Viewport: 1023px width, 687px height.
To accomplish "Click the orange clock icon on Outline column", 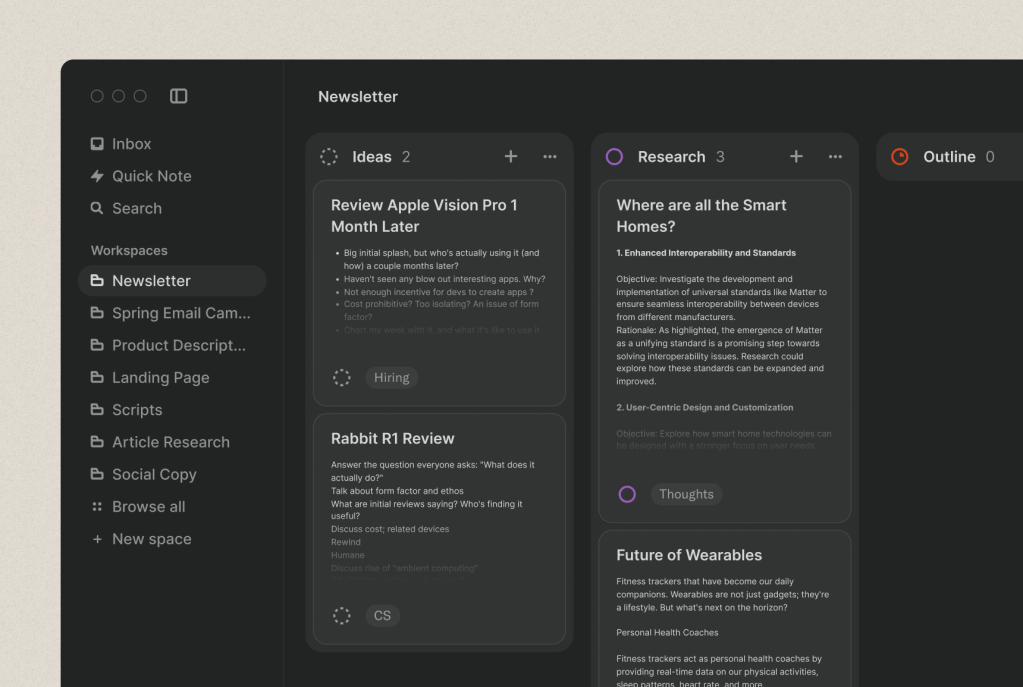I will 899,156.
